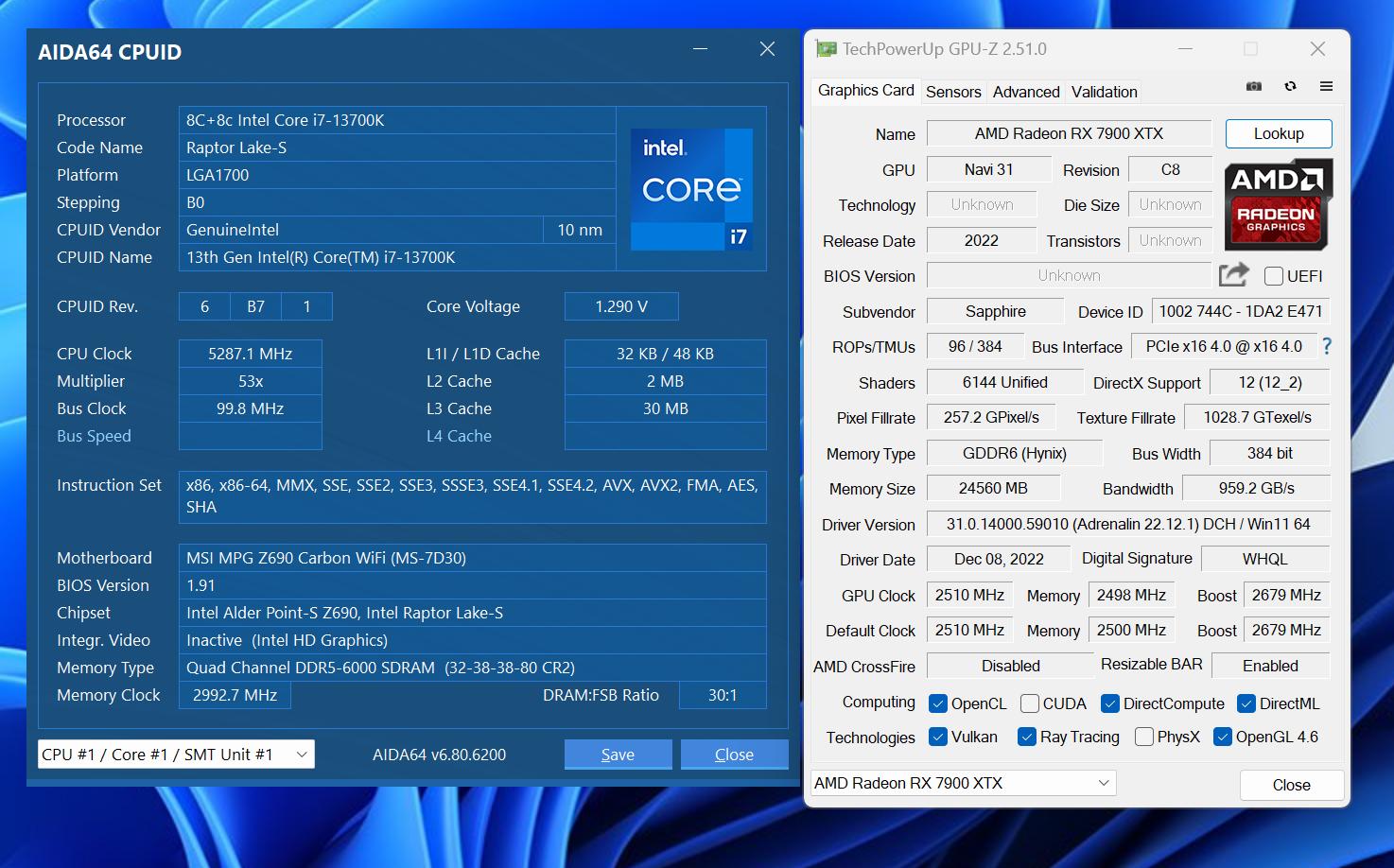Click the CPU Clock value 5287.1 MHz
This screenshot has height=868, width=1394.
(250, 354)
